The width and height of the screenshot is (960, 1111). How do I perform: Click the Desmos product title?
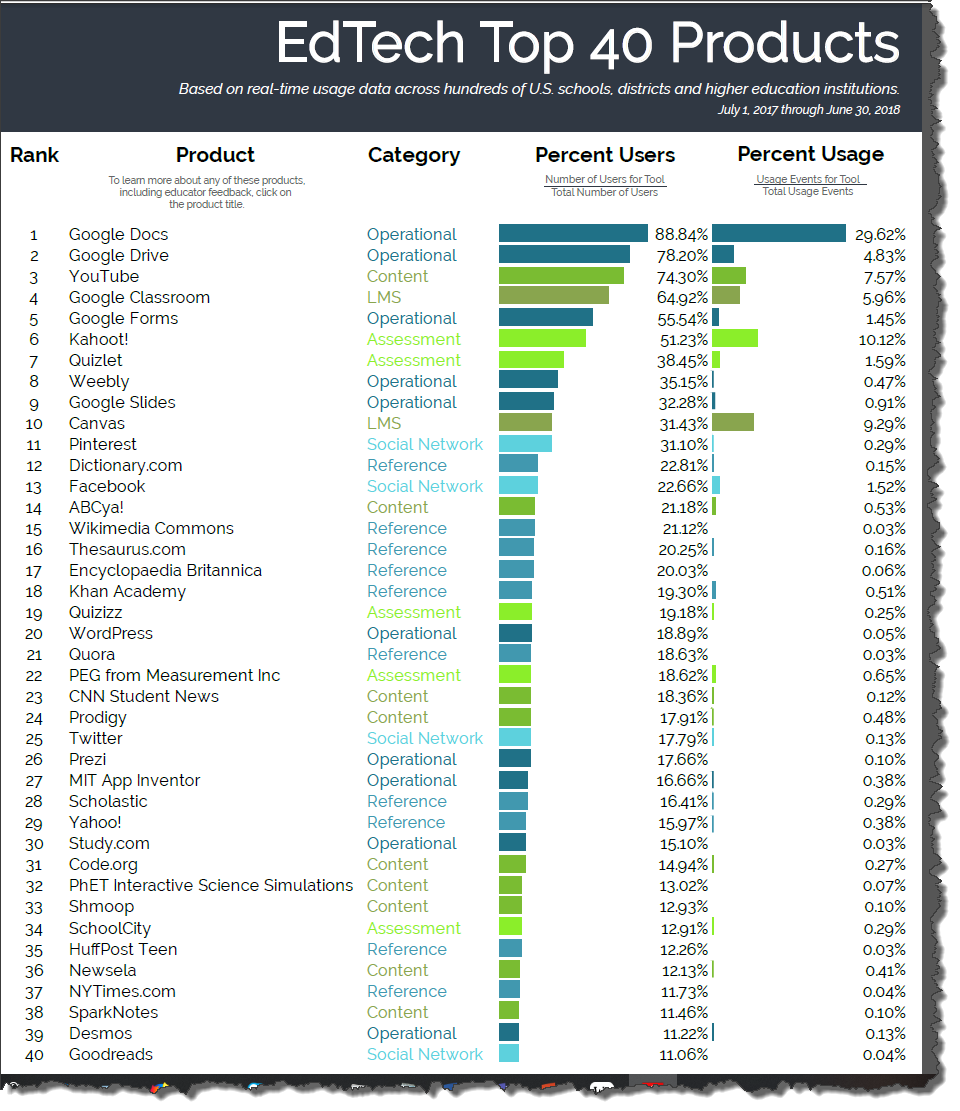coord(100,1034)
